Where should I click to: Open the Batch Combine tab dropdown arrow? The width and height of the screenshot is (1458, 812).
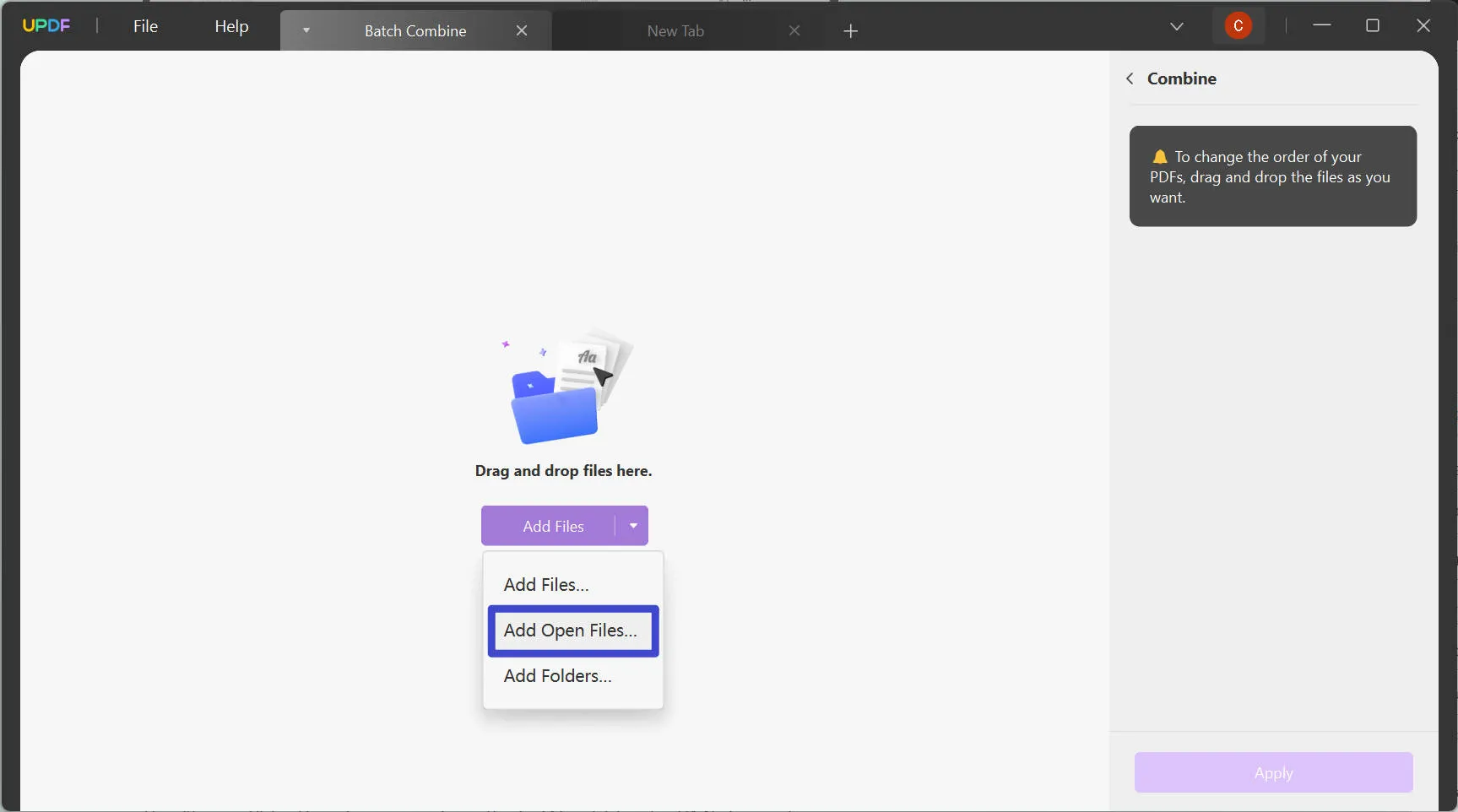(306, 30)
